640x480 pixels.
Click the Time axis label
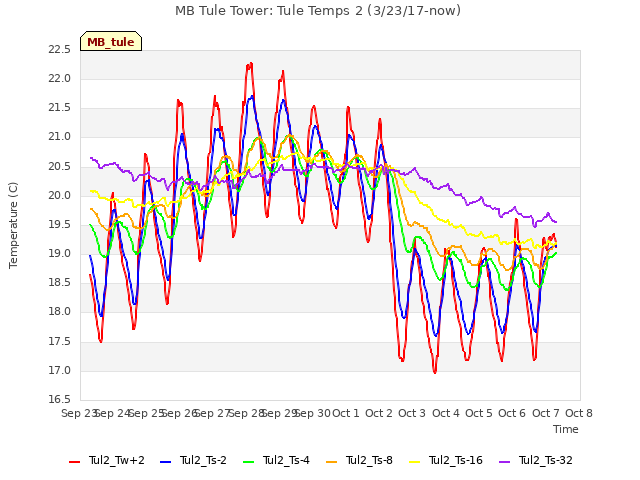[566, 429]
